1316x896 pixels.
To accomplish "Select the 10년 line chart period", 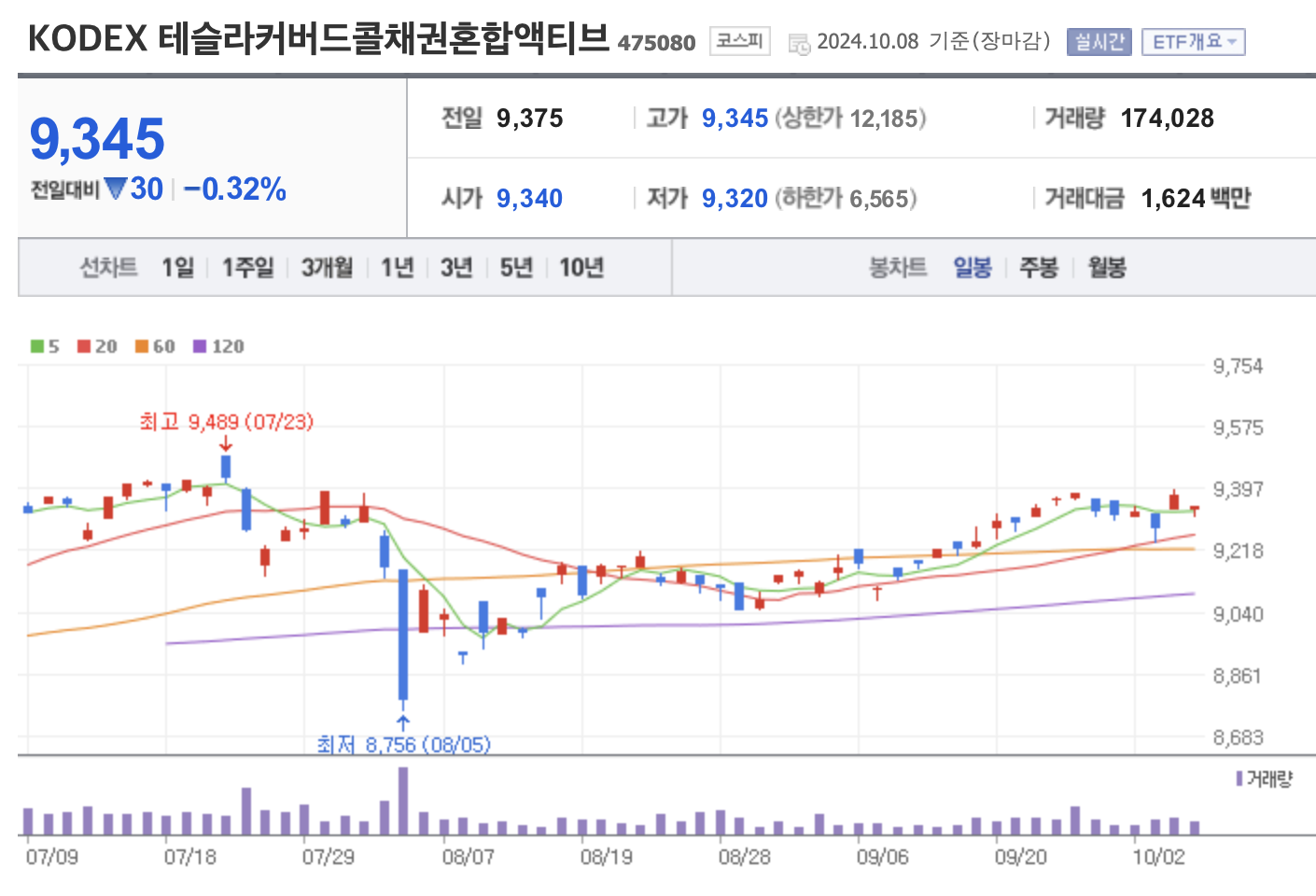I will 581,268.
